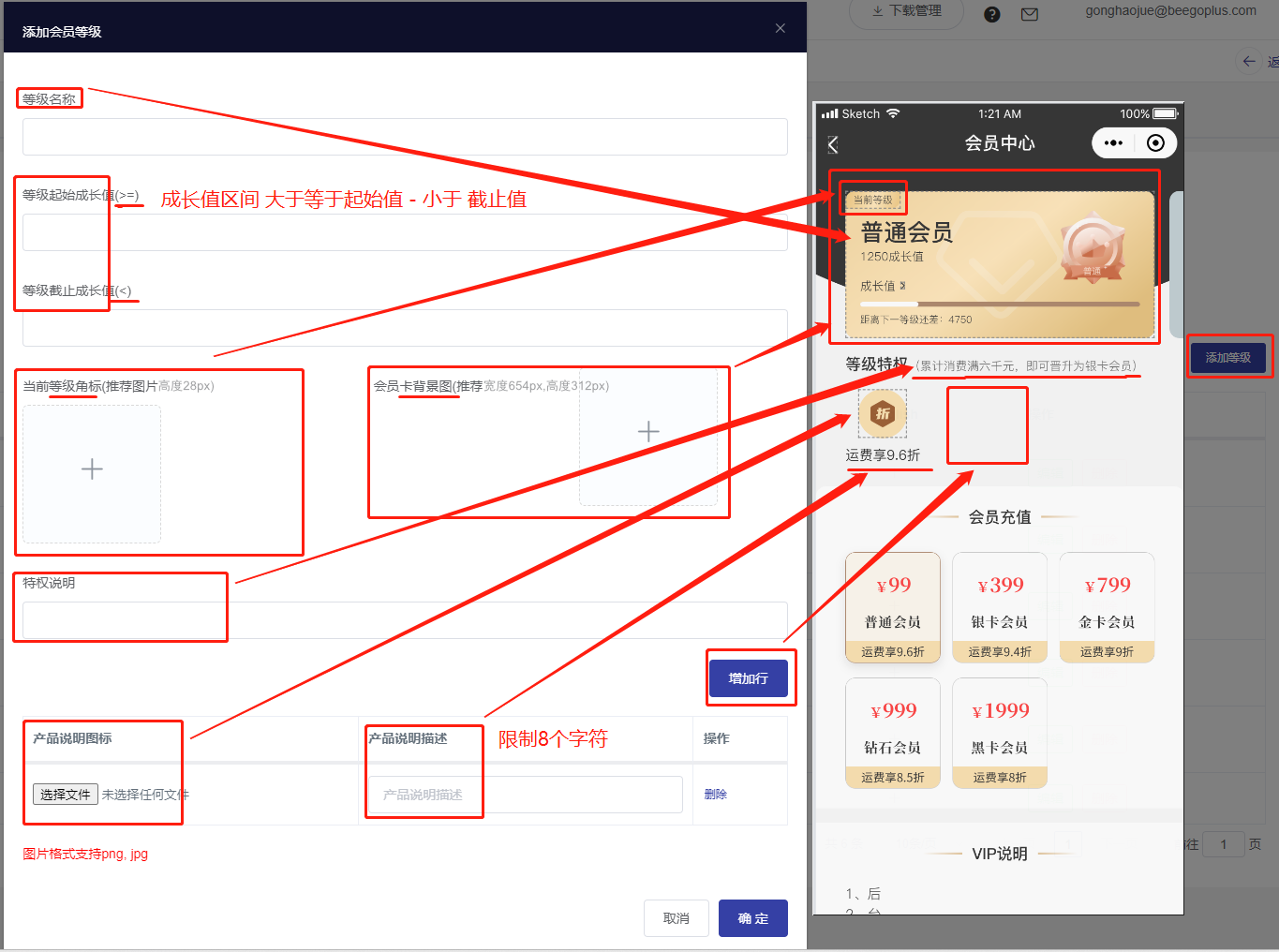Click the 普通会员 medal badge icon
The height and width of the screenshot is (952, 1279).
point(1093,248)
